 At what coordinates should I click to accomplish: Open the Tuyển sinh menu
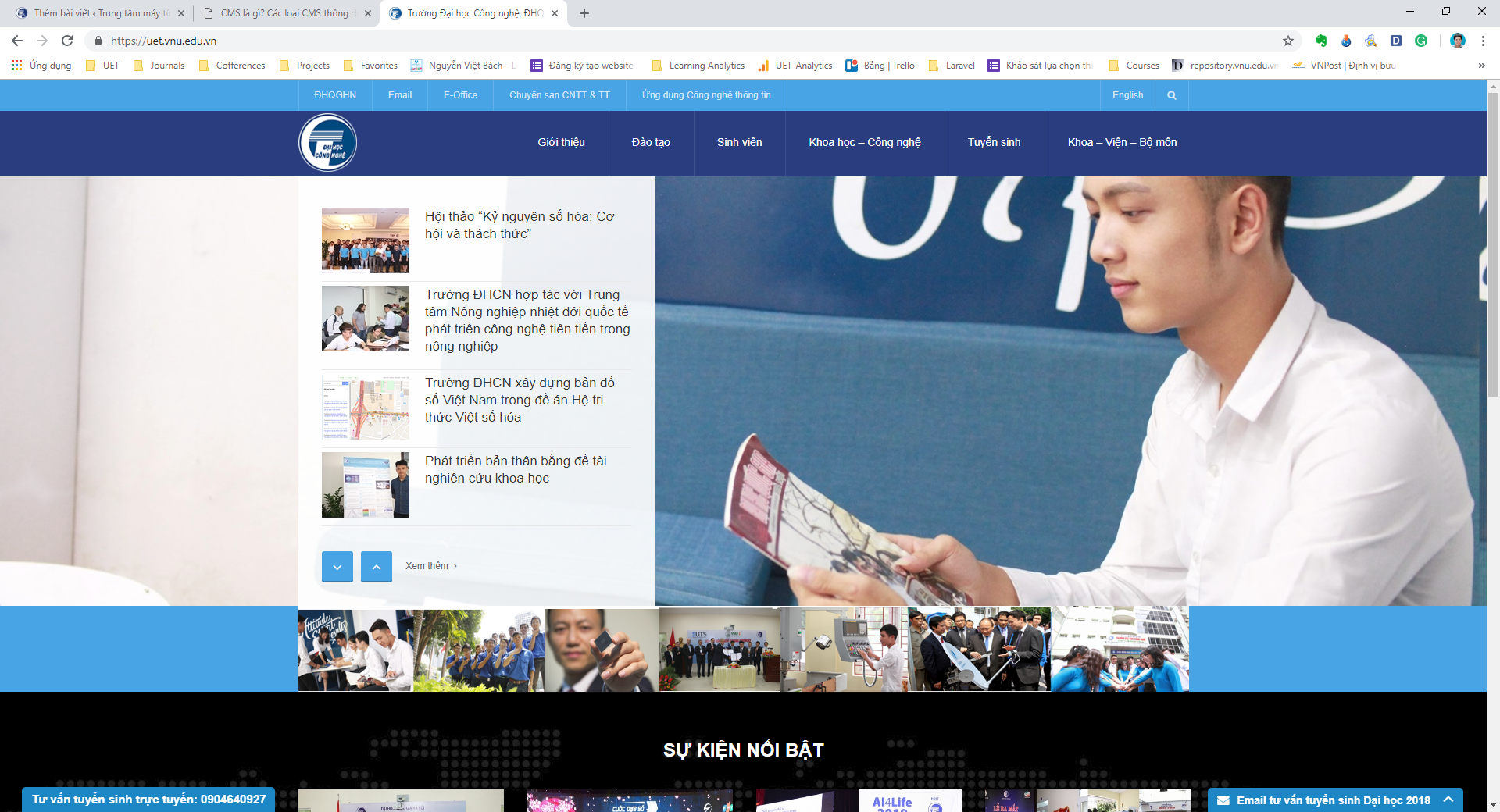pyautogui.click(x=995, y=142)
